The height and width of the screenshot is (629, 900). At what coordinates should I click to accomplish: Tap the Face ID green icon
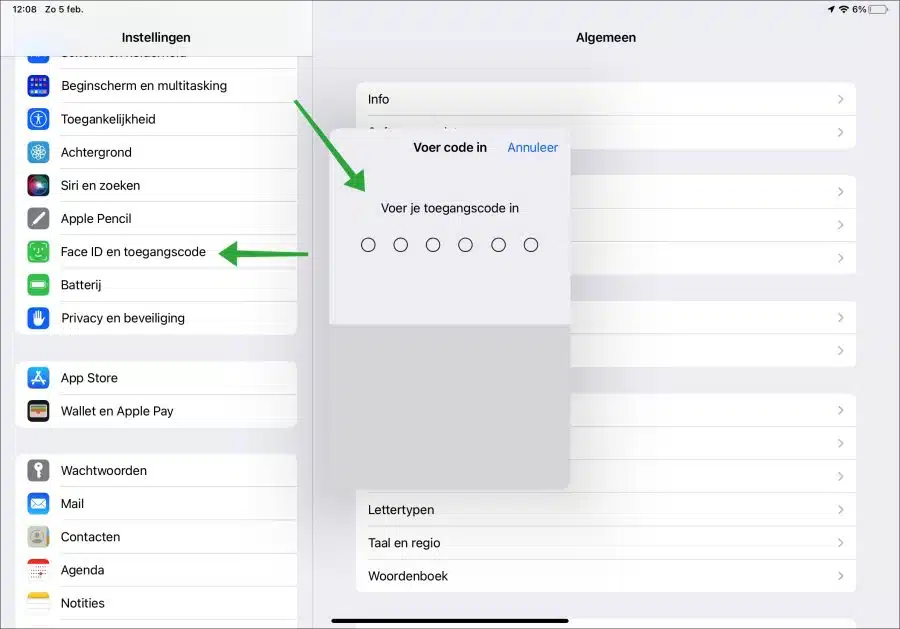click(38, 251)
